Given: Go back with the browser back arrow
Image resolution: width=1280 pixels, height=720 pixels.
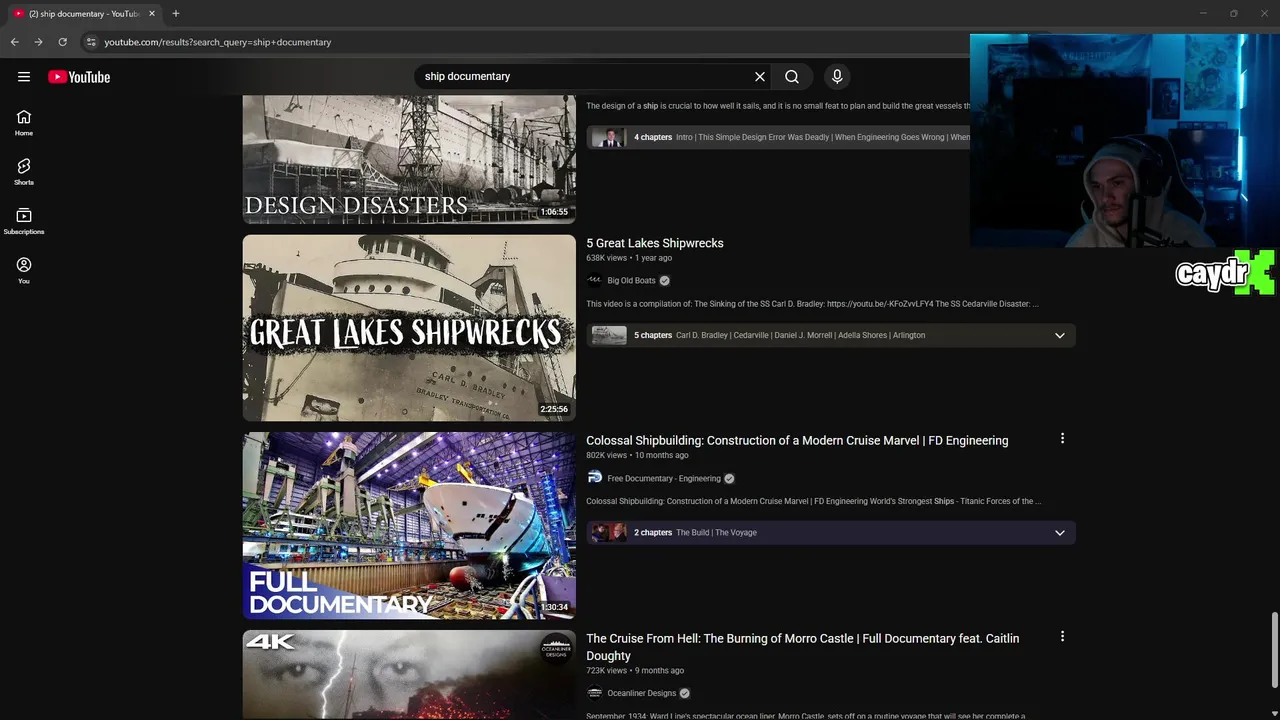Looking at the screenshot, I should 14,42.
